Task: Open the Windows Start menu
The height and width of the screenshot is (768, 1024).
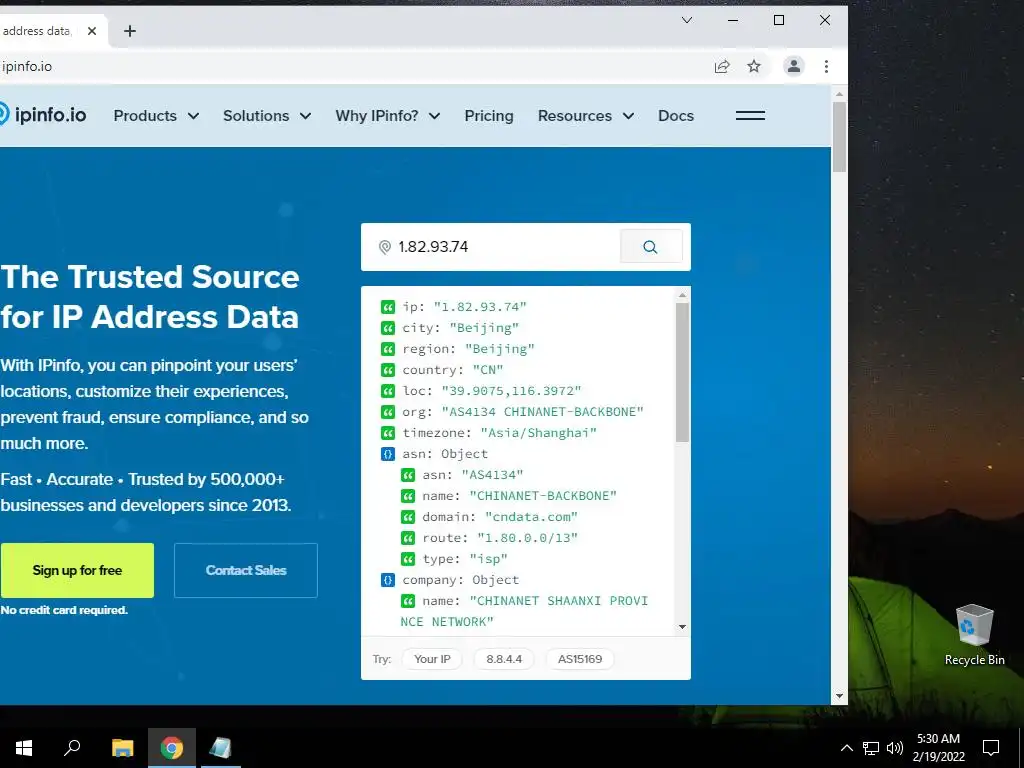Action: (24, 748)
